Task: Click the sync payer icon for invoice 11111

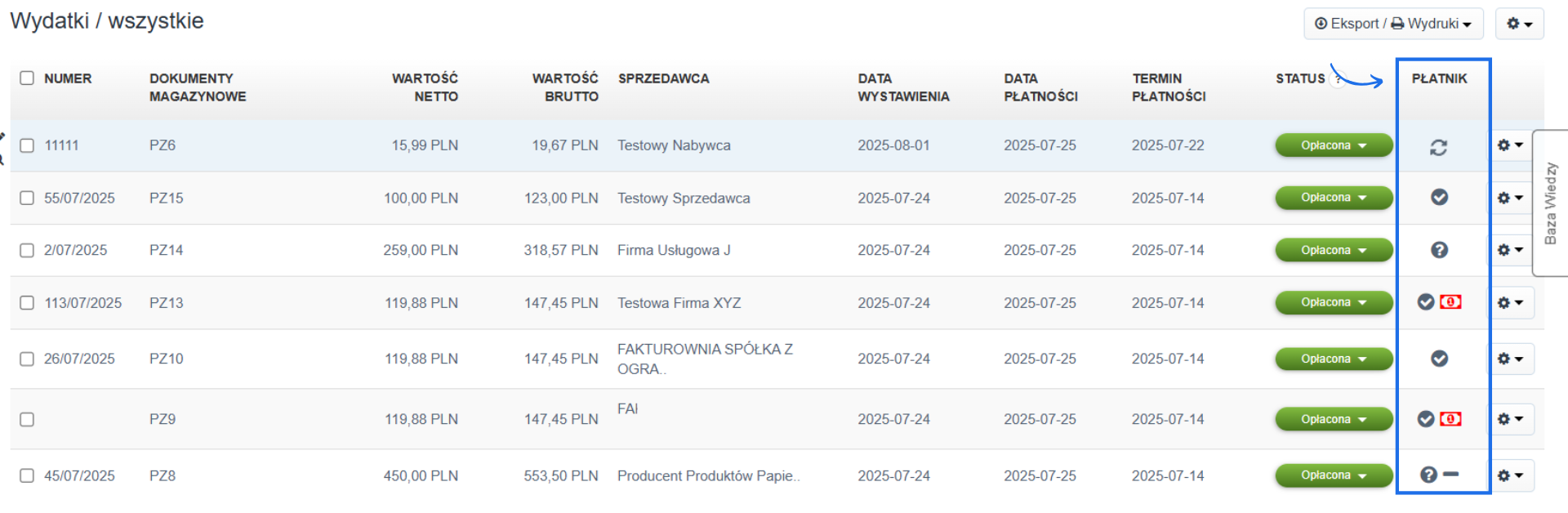Action: tap(1439, 145)
